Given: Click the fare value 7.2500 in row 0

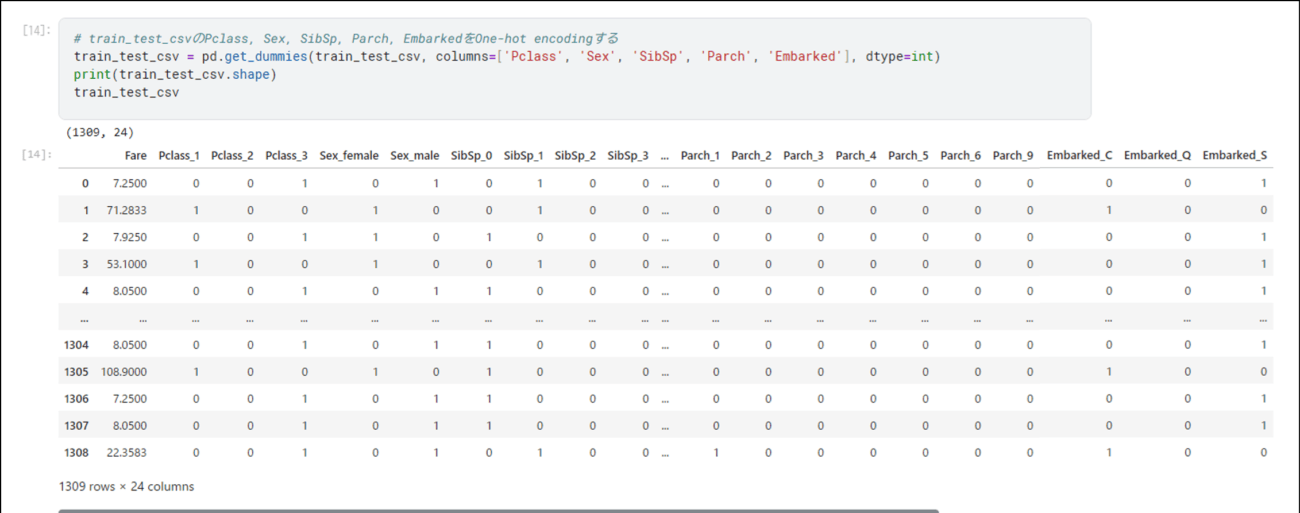Looking at the screenshot, I should [129, 183].
